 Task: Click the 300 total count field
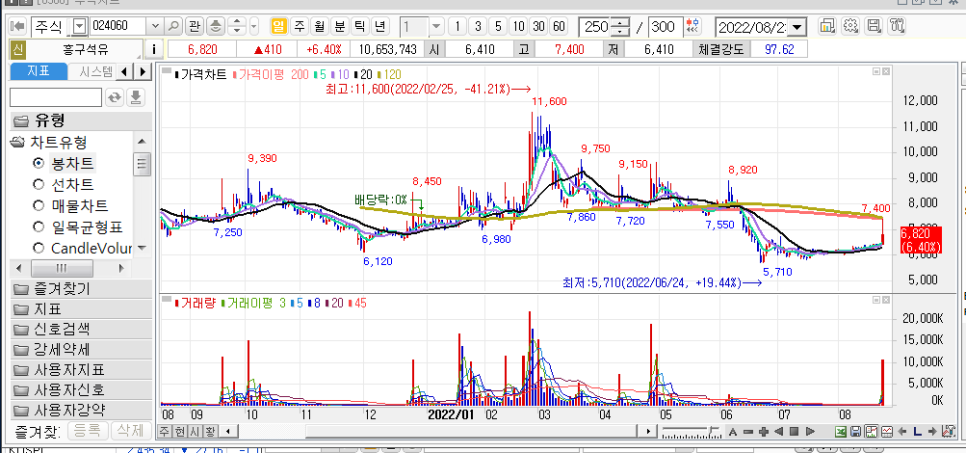click(x=666, y=27)
